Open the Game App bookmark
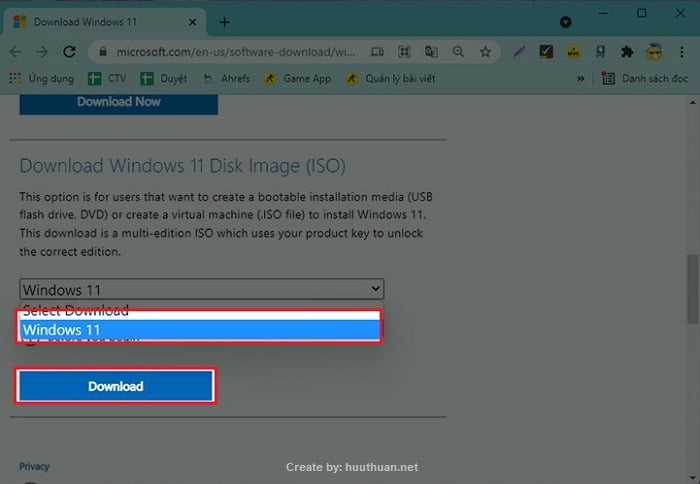The image size is (700, 484). (x=297, y=79)
